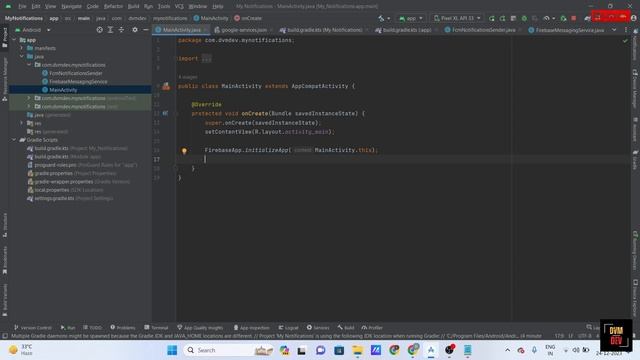Click the Build hammer icon in toolbar
Screen dimensions: 640x360
click(x=381, y=18)
